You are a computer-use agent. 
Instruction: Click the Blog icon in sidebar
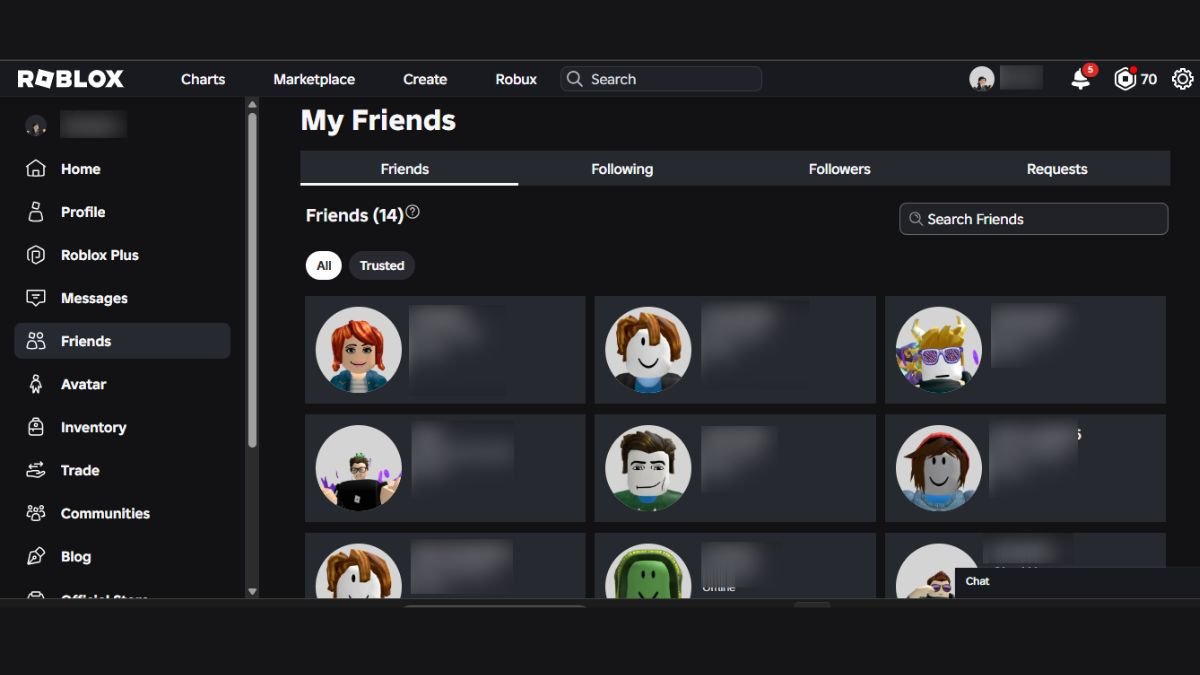(x=36, y=556)
